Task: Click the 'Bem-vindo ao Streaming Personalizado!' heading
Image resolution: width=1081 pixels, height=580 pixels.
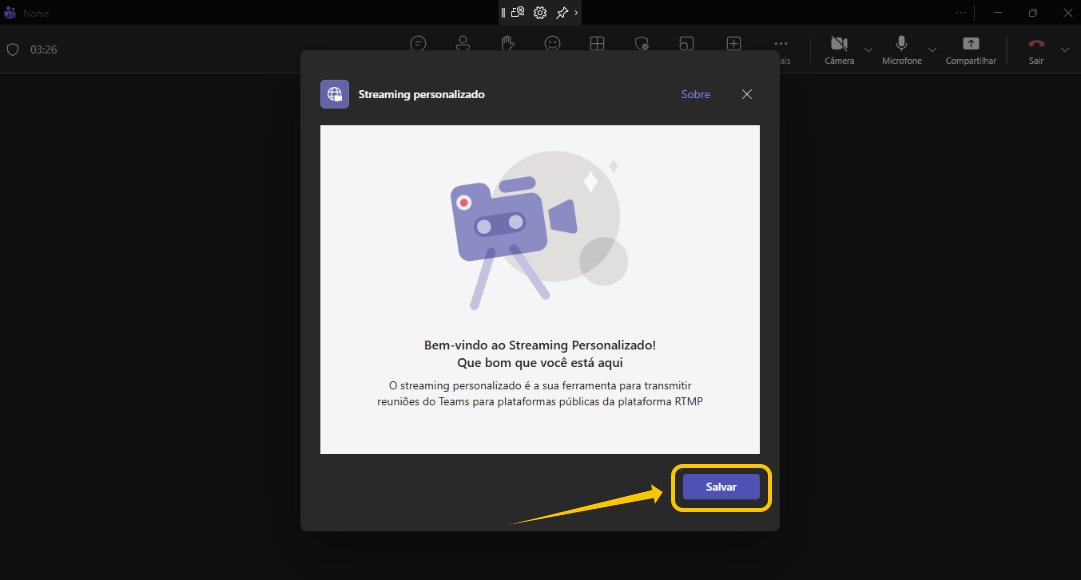Action: click(540, 345)
